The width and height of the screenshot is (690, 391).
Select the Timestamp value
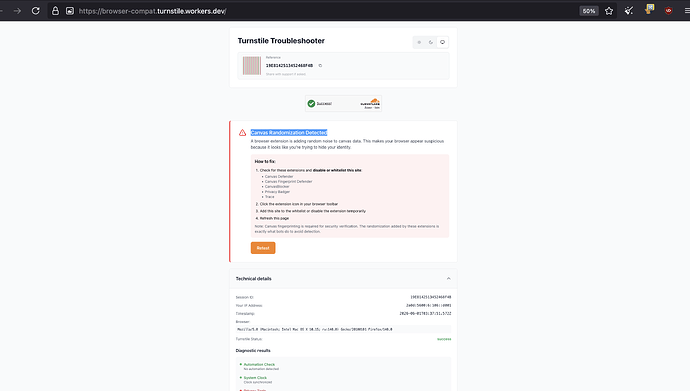(x=425, y=314)
